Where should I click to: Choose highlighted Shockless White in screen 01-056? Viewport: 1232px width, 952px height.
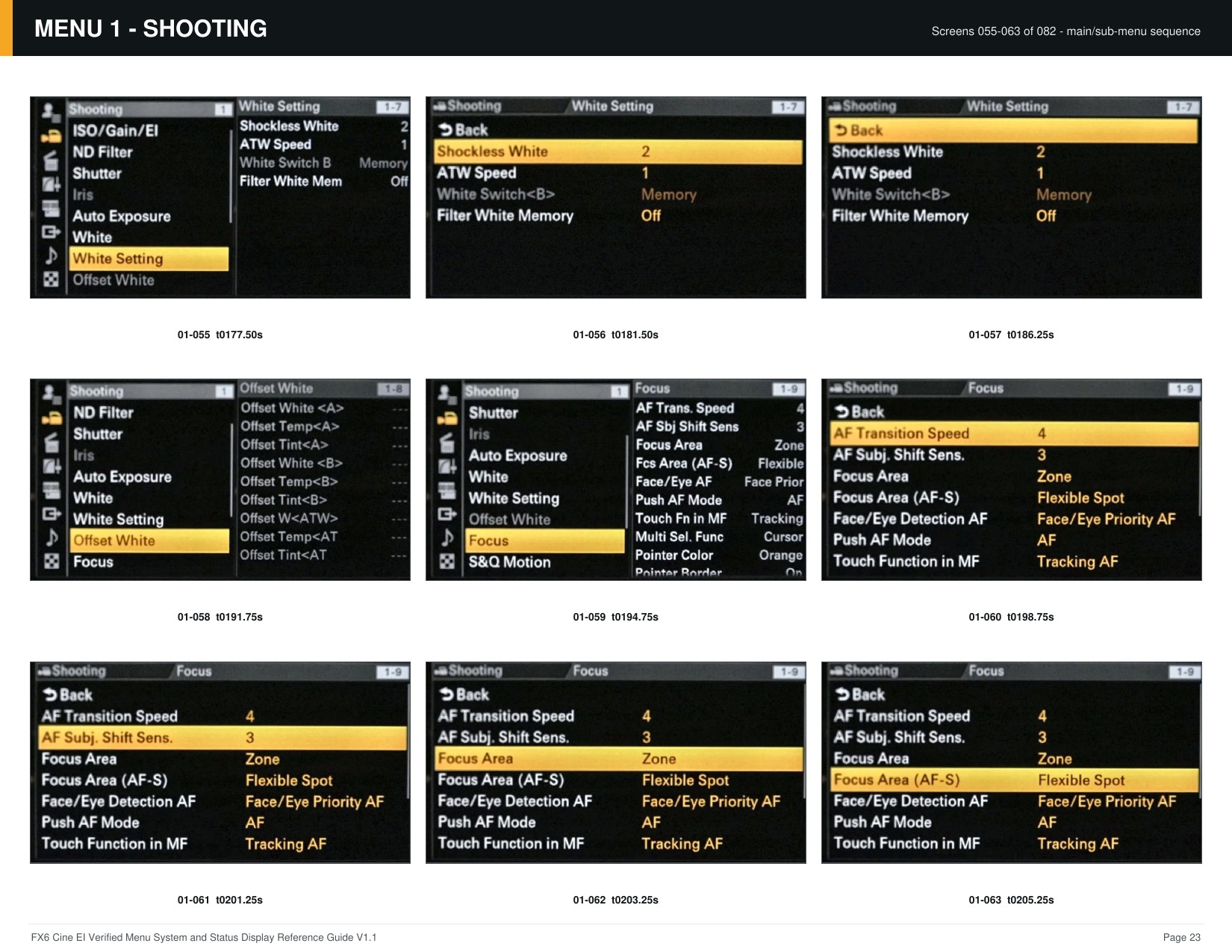pyautogui.click(x=617, y=152)
